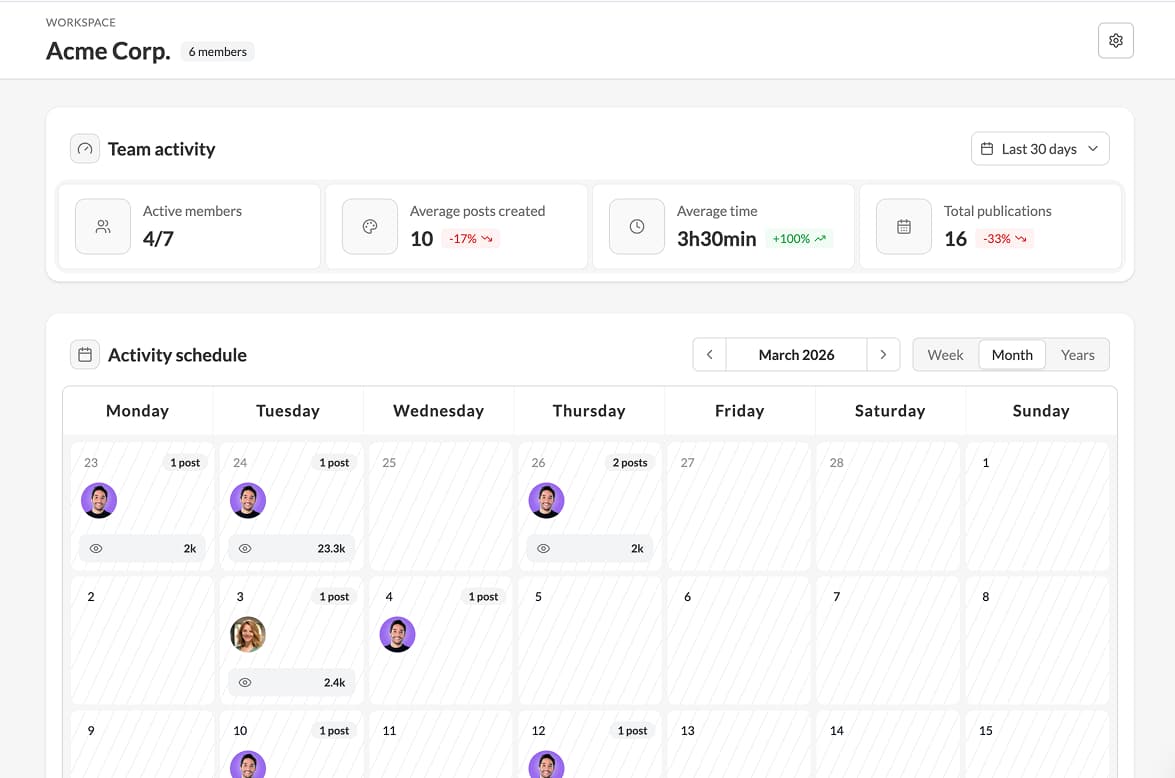This screenshot has height=778, width=1175.
Task: Click the 23.3k views count
Action: click(331, 549)
